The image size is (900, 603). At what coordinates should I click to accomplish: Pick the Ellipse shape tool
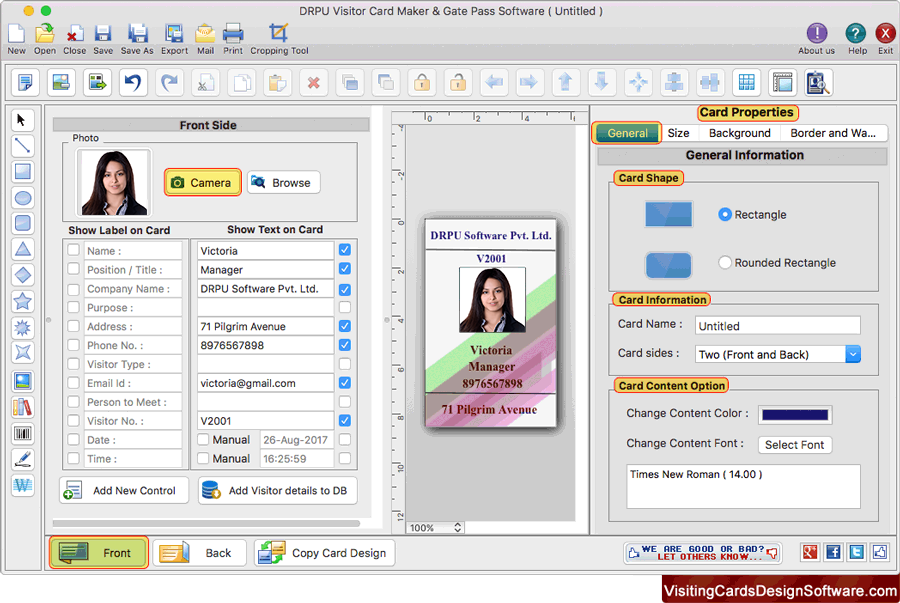22,198
